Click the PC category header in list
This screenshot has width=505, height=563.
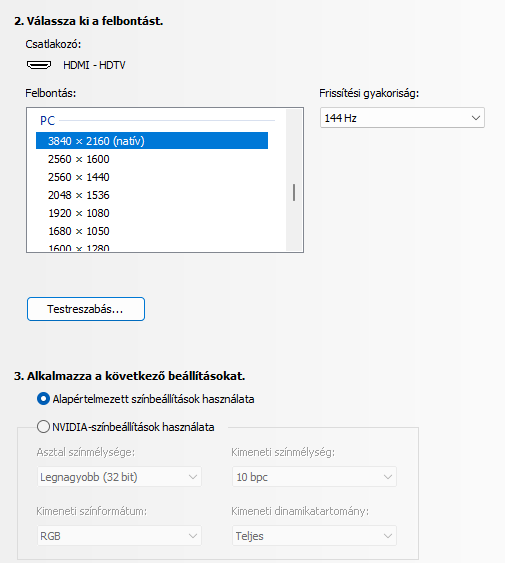click(47, 121)
